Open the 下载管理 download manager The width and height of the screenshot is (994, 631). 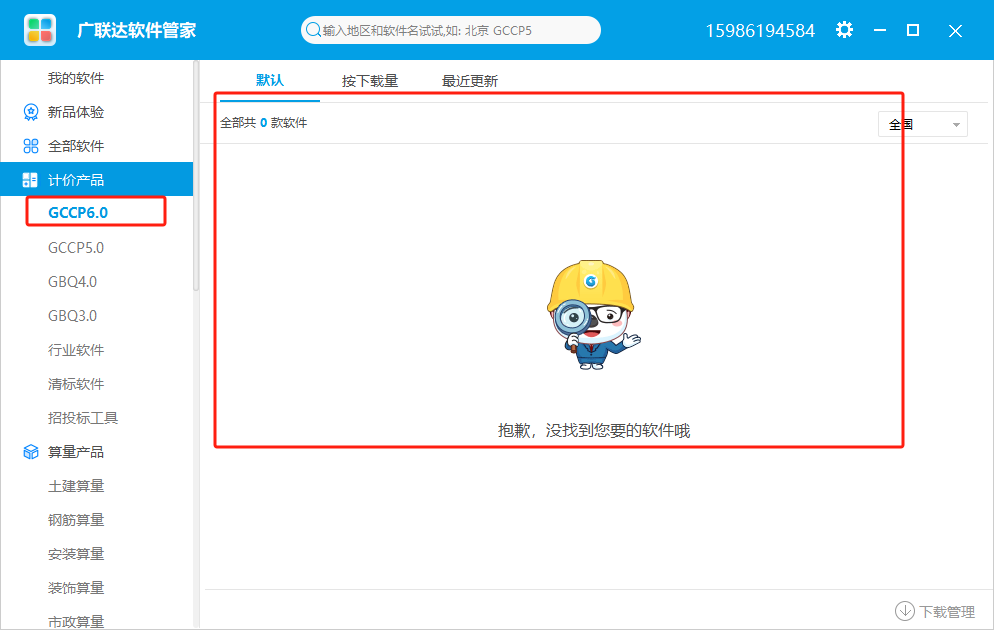click(935, 611)
